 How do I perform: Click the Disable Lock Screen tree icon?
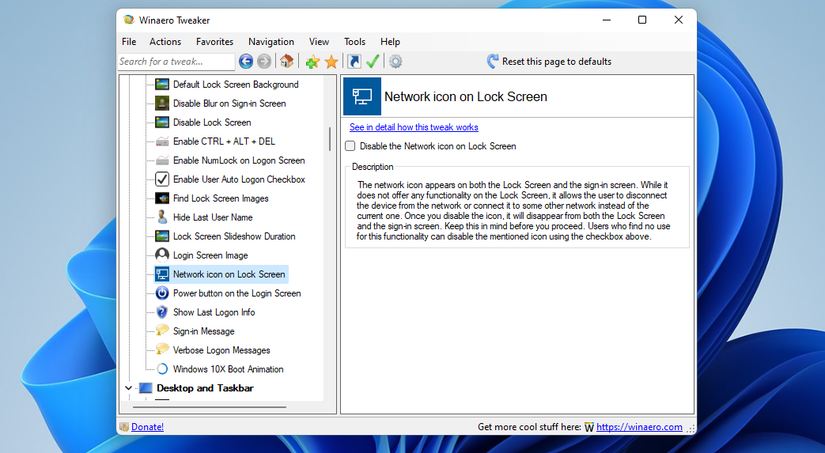tap(162, 122)
